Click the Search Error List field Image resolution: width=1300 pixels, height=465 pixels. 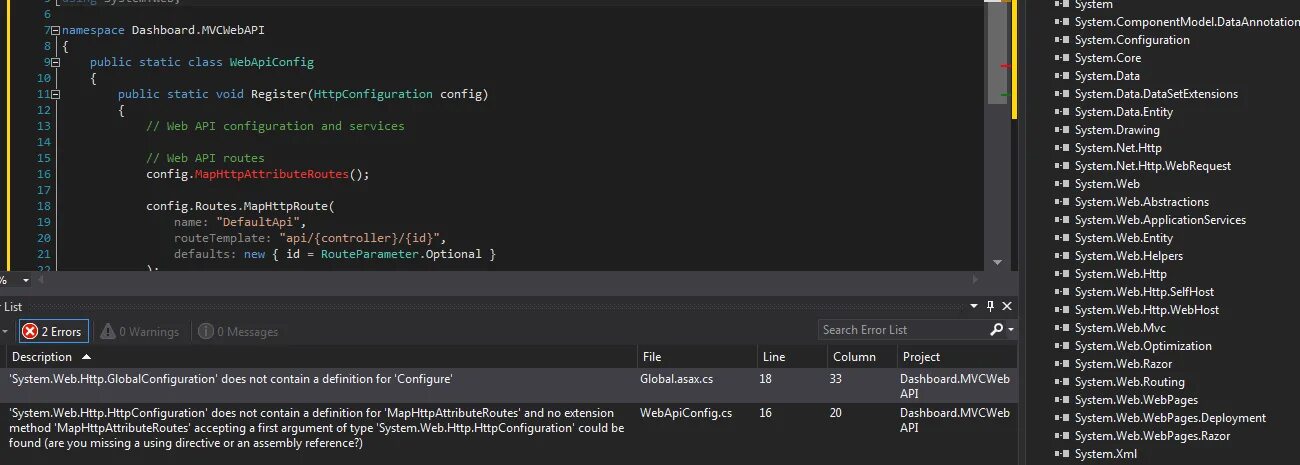[900, 330]
